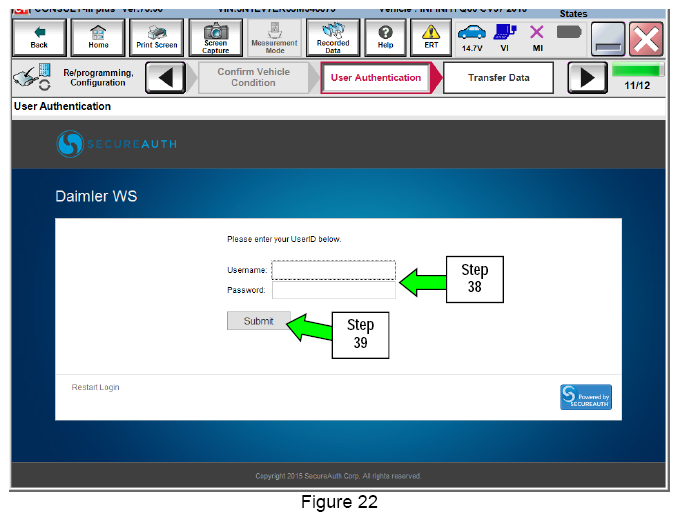Click the previous step left arrow
This screenshot has width=679, height=521.
coord(165,78)
